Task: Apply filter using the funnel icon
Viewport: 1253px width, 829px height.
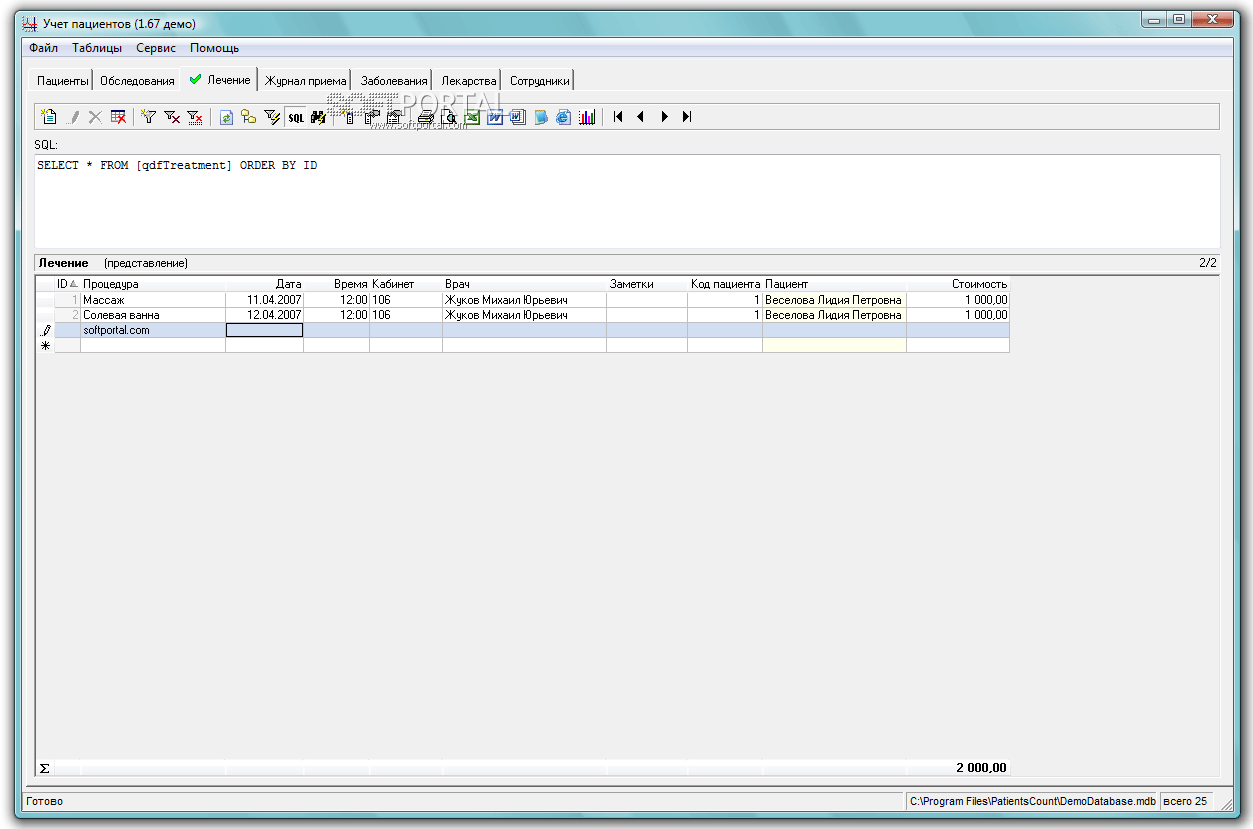Action: [x=148, y=117]
